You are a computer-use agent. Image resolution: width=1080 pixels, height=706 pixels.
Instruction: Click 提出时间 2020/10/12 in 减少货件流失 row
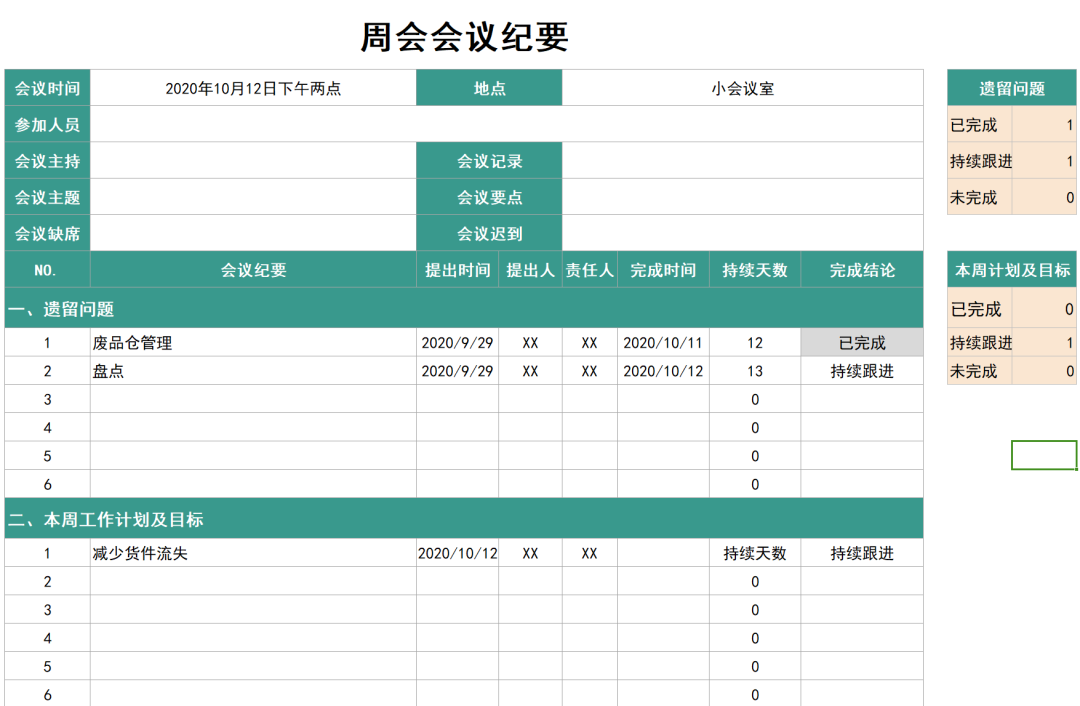[x=457, y=553]
